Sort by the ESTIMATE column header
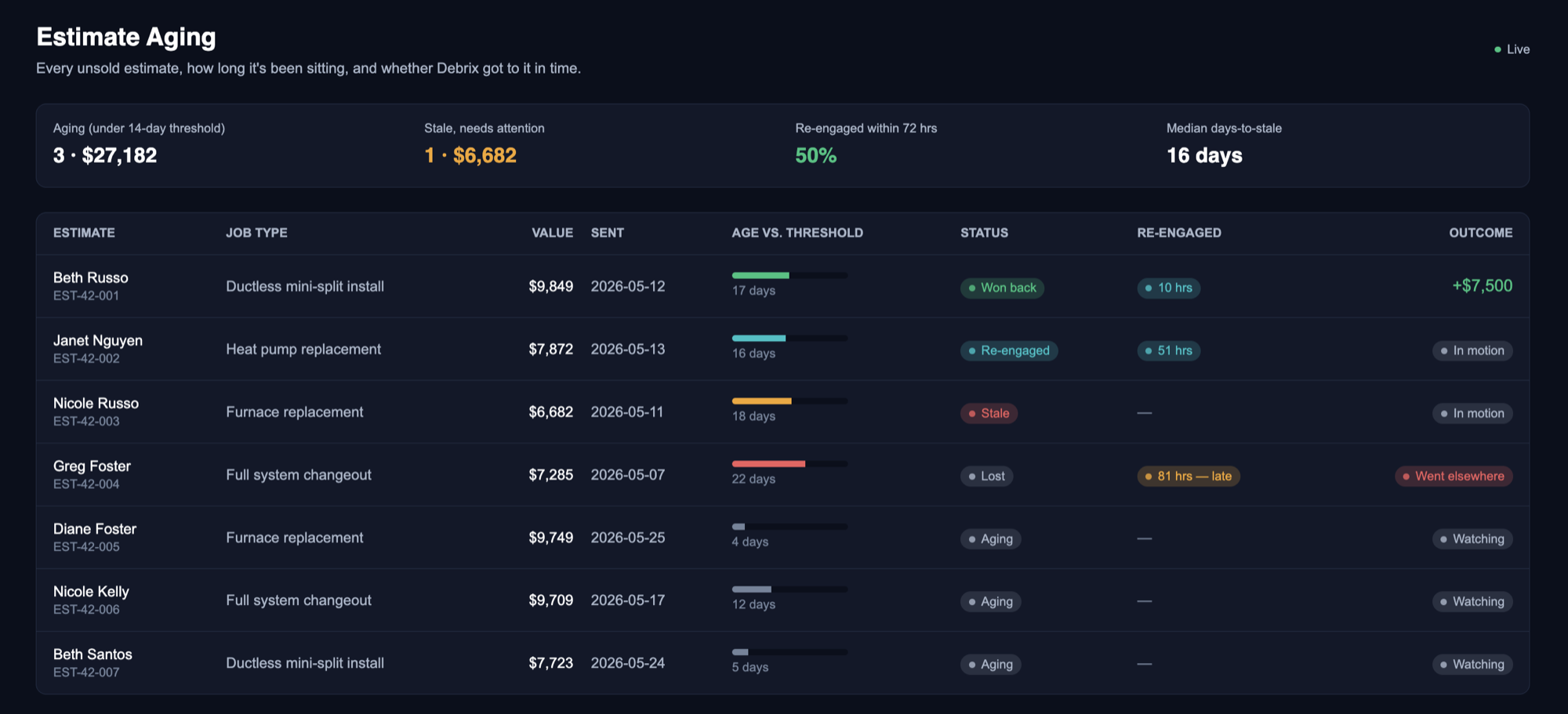Screen dimensions: 1568x714 point(84,233)
